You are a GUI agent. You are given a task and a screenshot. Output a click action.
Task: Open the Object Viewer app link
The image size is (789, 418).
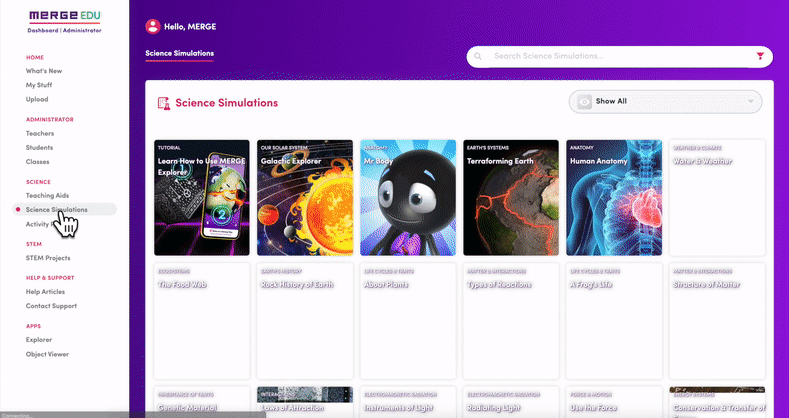47,354
